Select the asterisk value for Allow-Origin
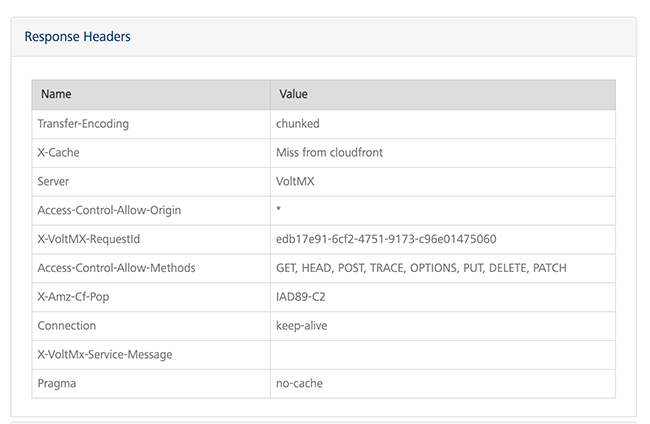The width and height of the screenshot is (650, 424). [x=279, y=211]
